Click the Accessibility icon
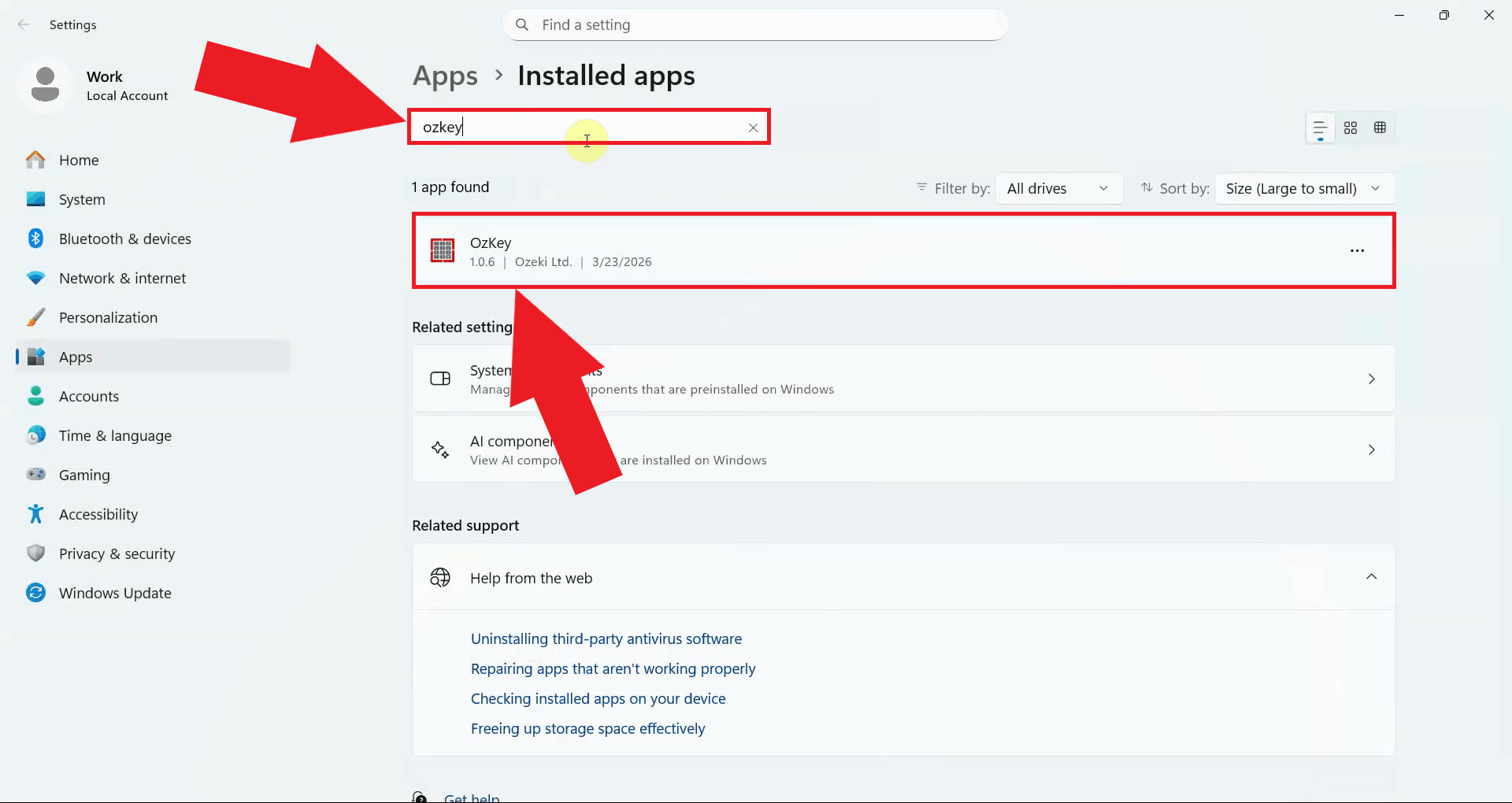 click(36, 514)
